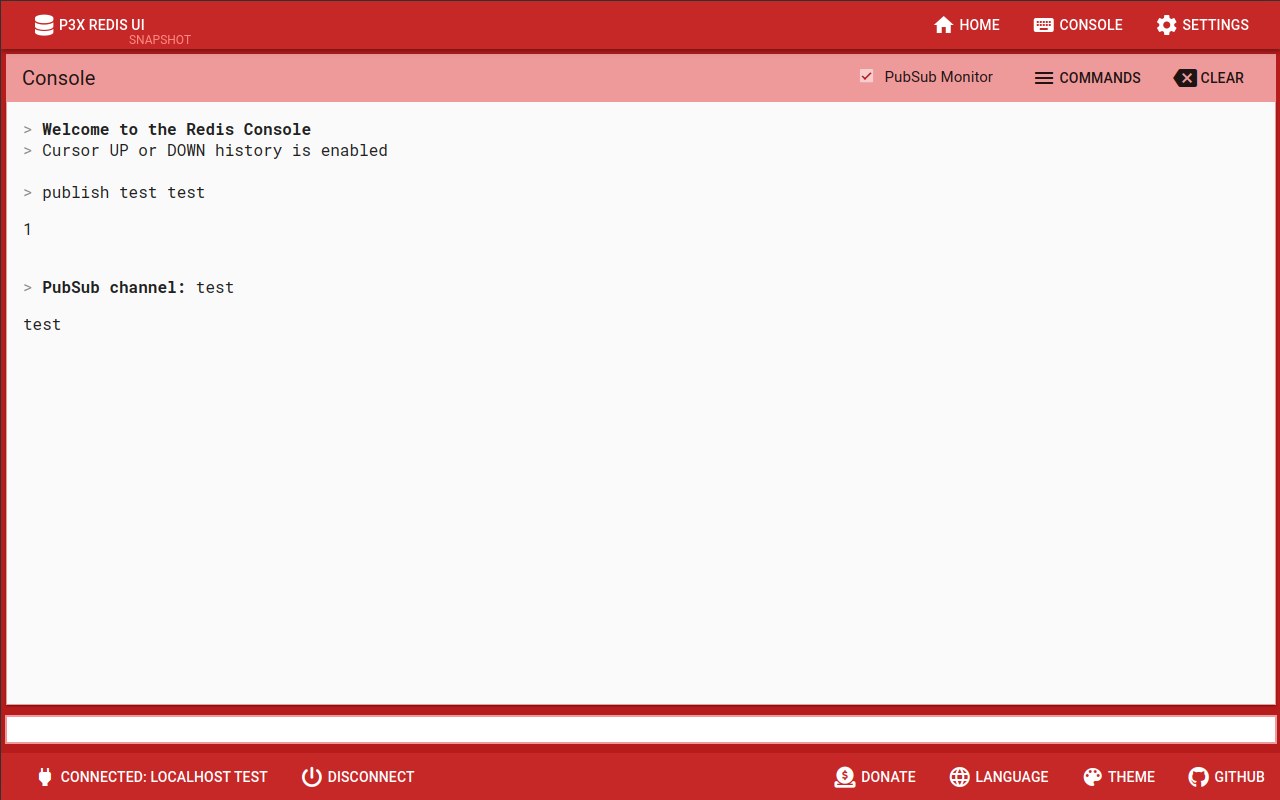Click the PubSub Monitor label text
The image size is (1280, 800).
click(x=938, y=77)
